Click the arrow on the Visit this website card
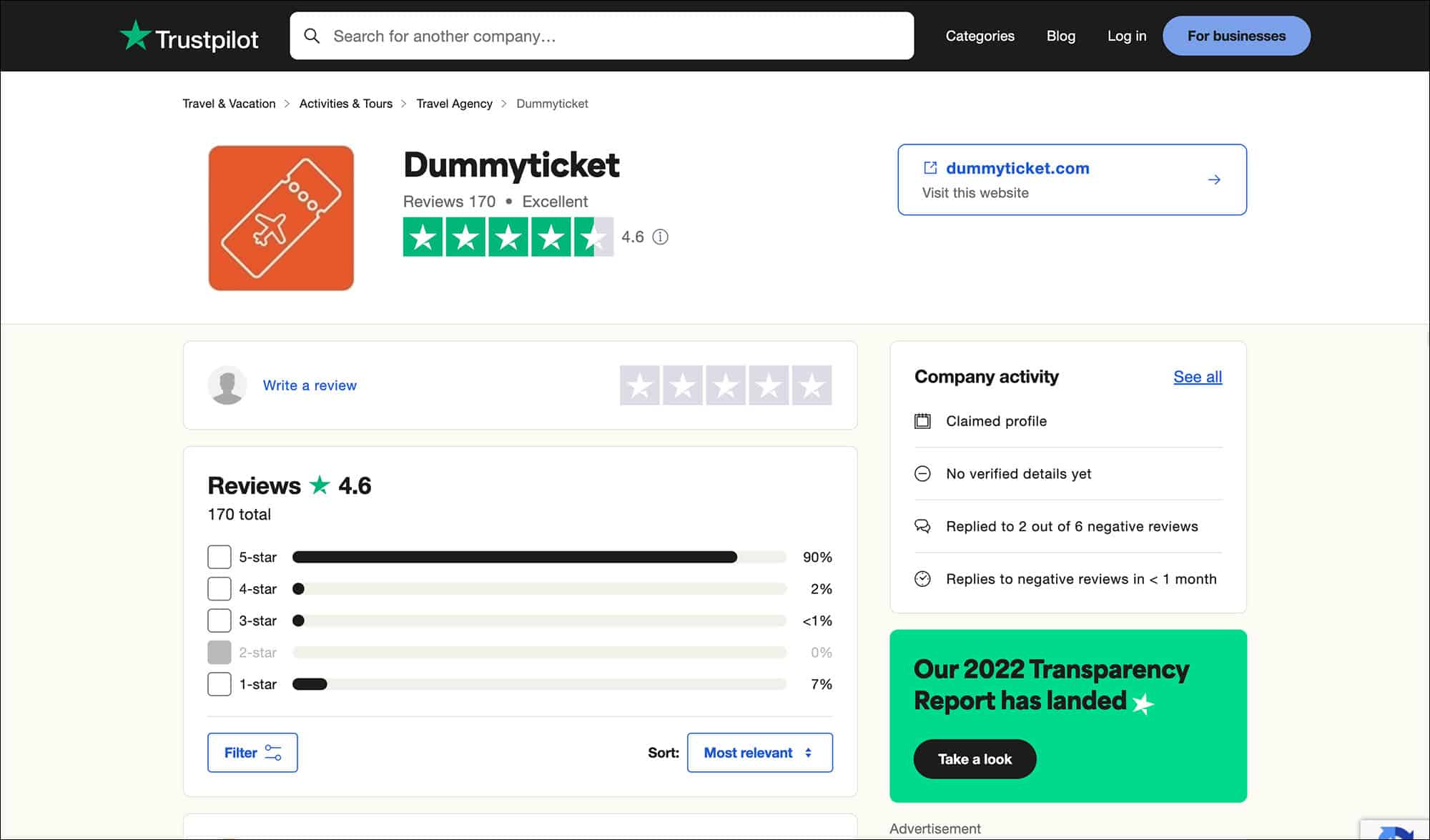Image resolution: width=1430 pixels, height=840 pixels. click(1215, 179)
